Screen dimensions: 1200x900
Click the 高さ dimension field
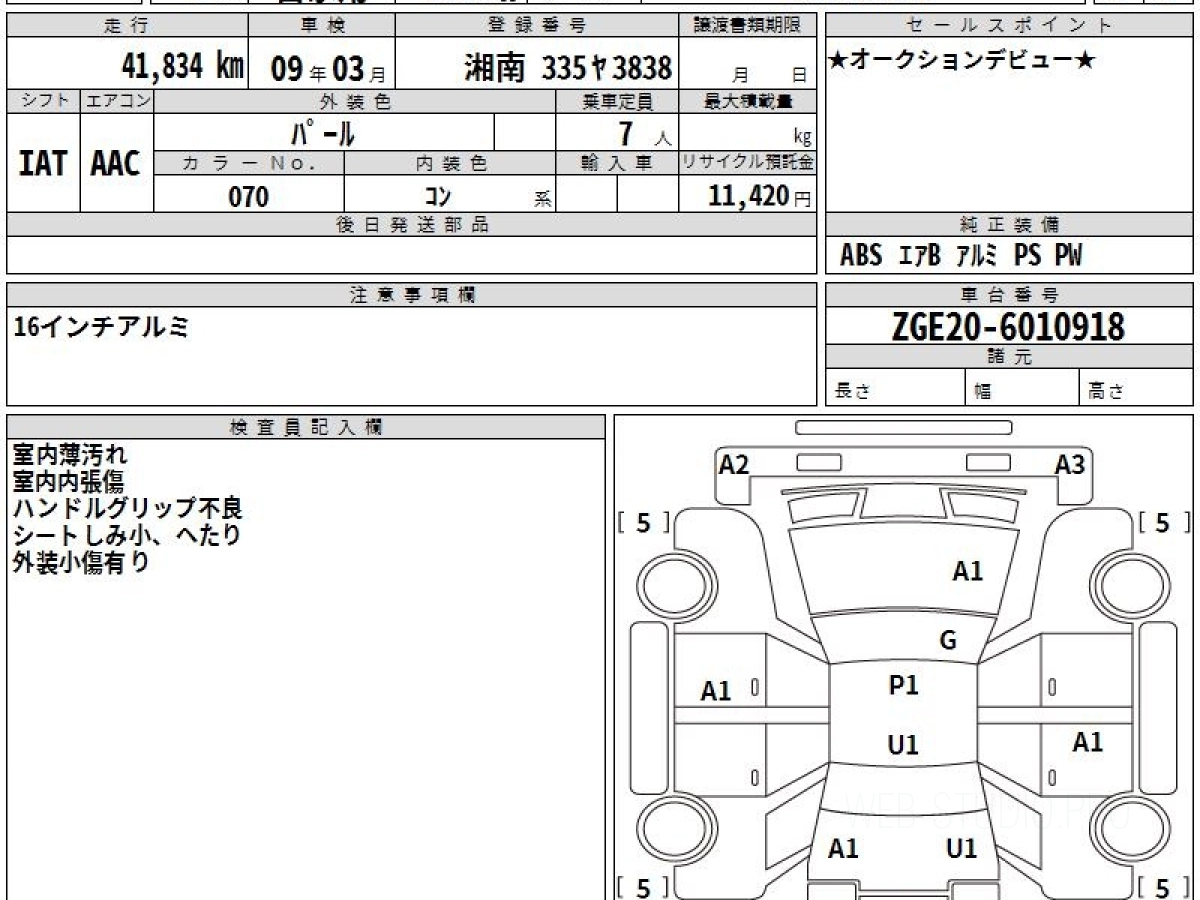tap(1137, 388)
